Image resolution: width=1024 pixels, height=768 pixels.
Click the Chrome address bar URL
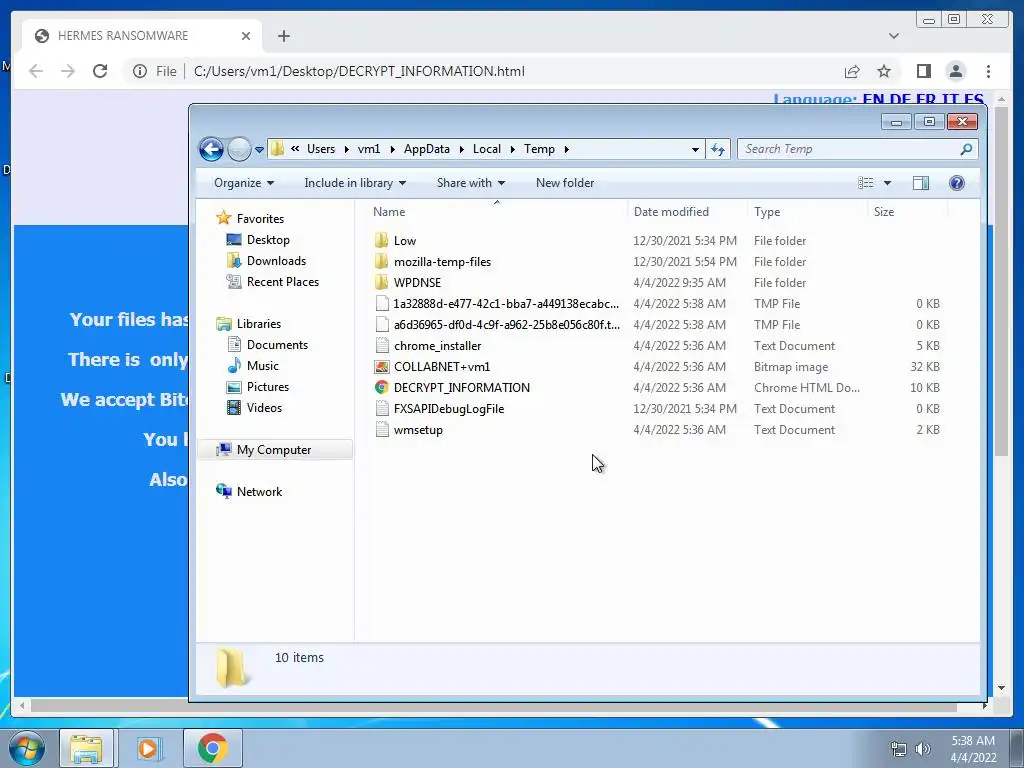click(x=359, y=71)
